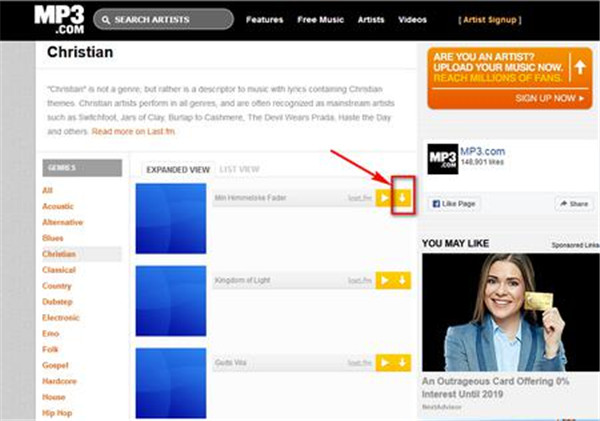
Task: Select the Blues genre
Action: coord(53,238)
